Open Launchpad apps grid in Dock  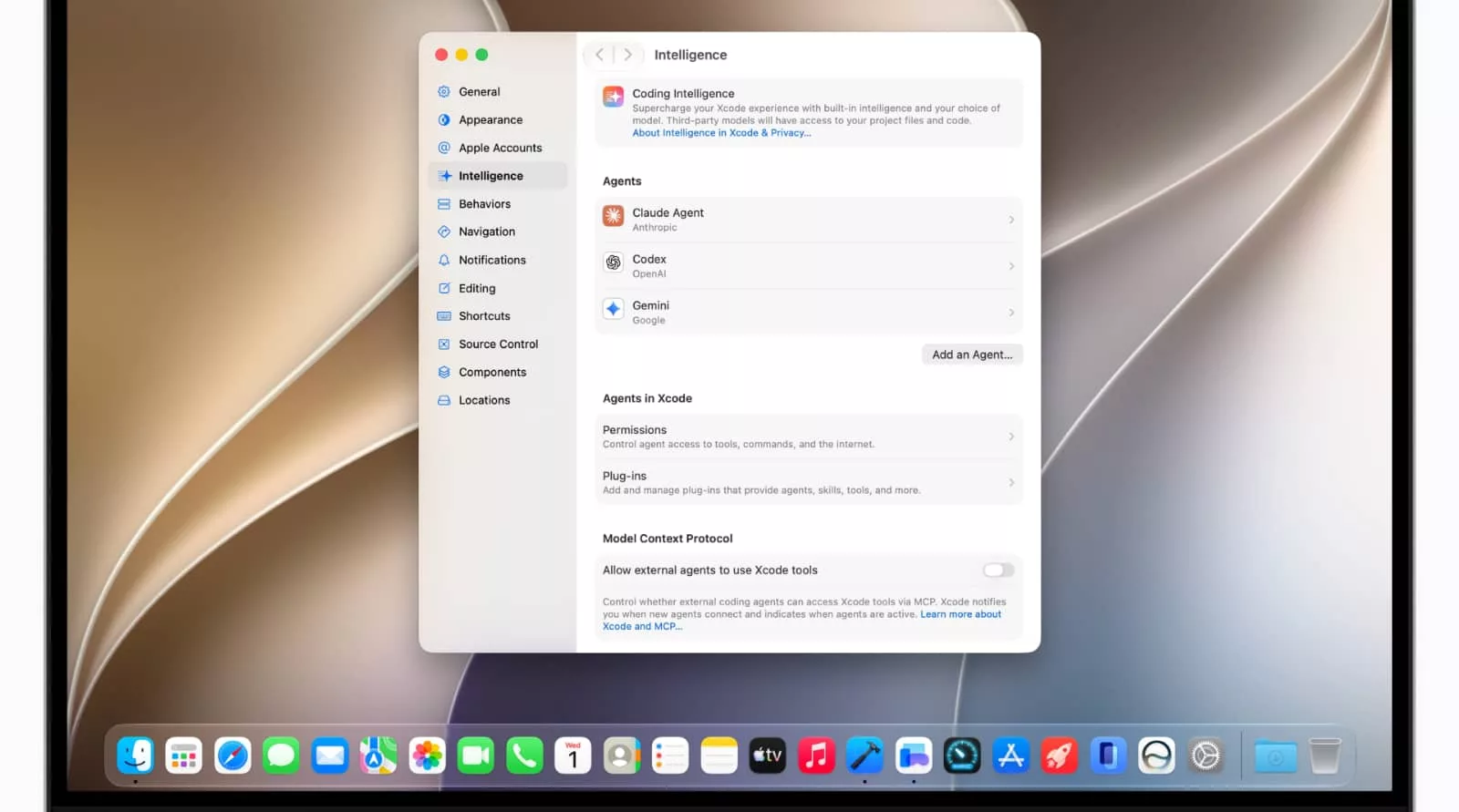click(x=184, y=755)
